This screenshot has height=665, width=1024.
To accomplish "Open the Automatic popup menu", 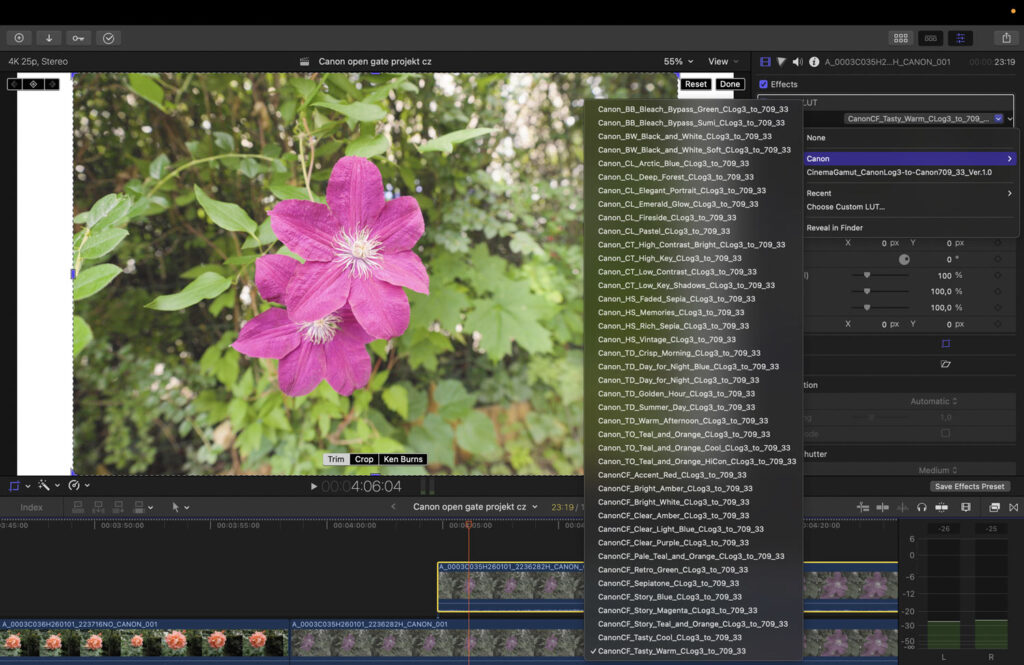I will pos(934,401).
